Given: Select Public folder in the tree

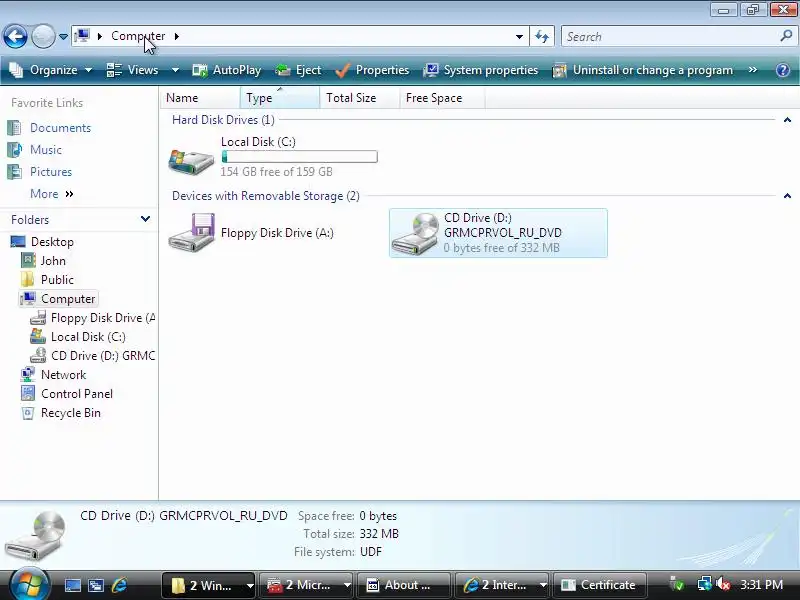Looking at the screenshot, I should (x=57, y=280).
